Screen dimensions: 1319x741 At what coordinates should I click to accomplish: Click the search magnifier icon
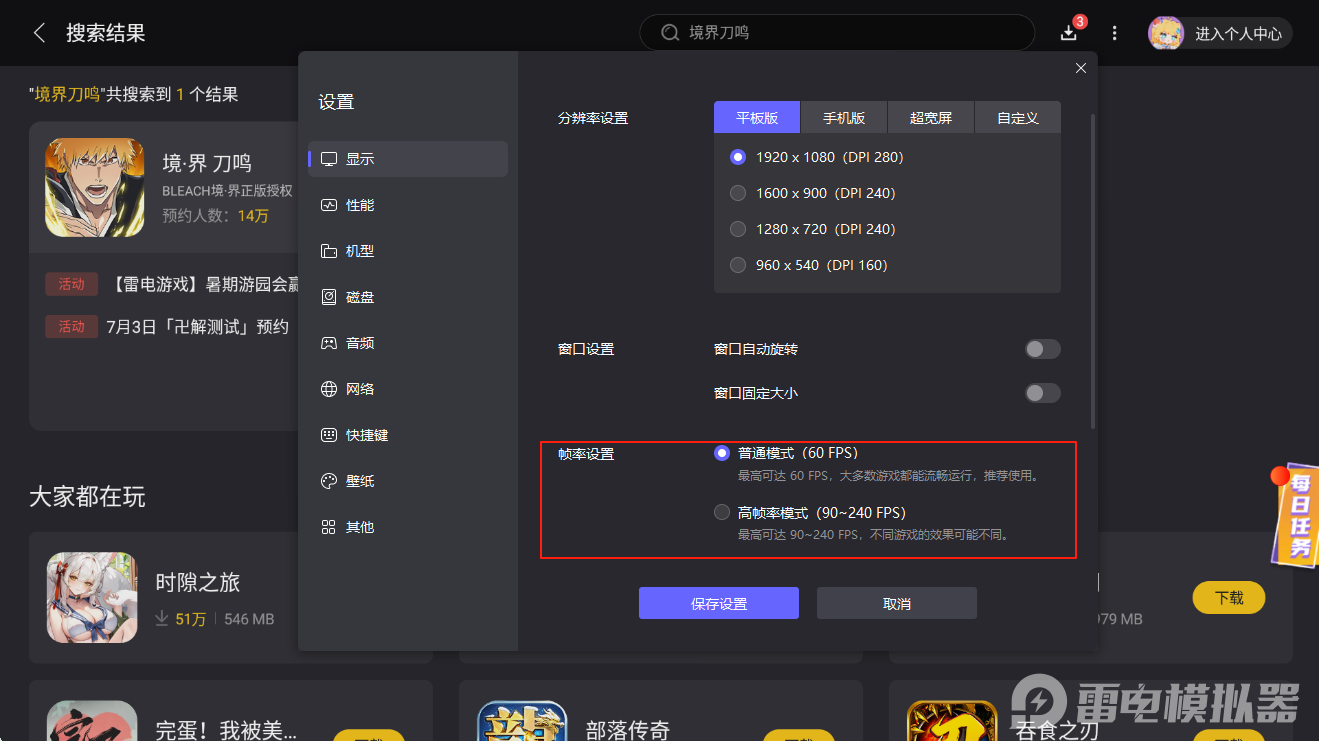coord(670,33)
